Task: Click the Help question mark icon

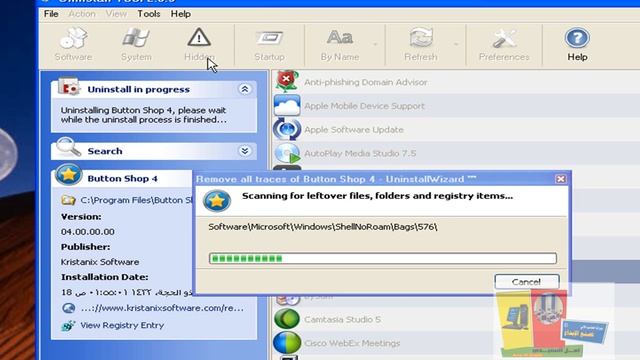Action: (577, 38)
